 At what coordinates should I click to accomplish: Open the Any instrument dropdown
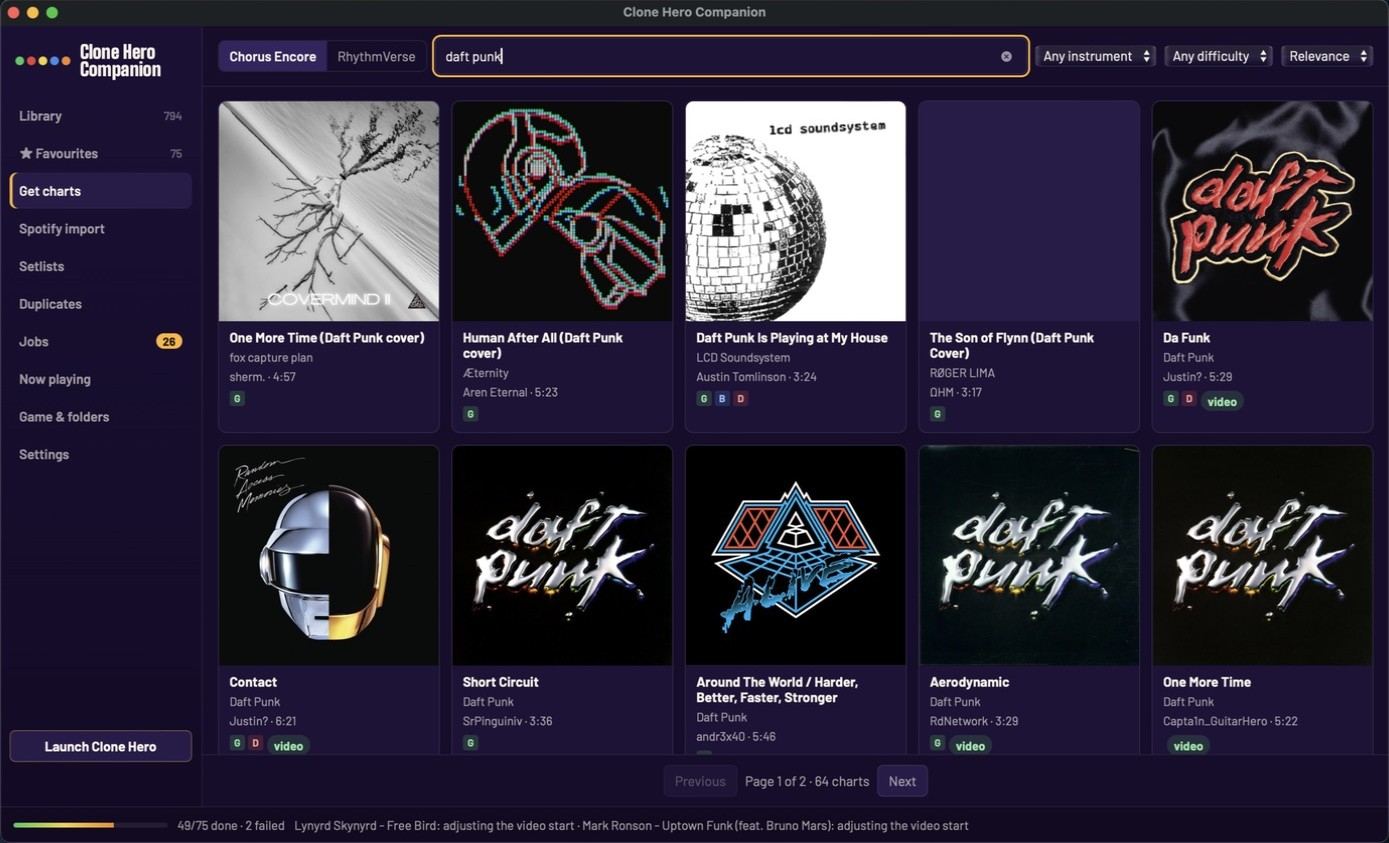point(1096,56)
